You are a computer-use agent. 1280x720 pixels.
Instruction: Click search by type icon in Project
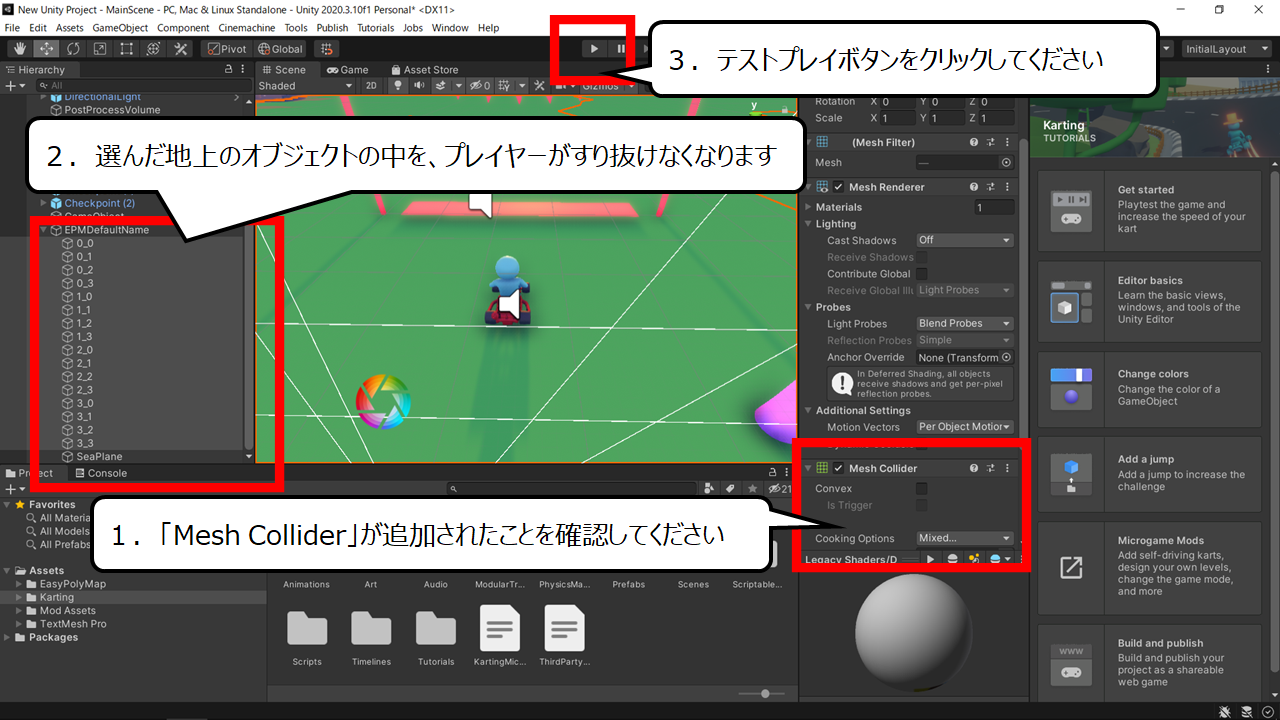pos(709,489)
